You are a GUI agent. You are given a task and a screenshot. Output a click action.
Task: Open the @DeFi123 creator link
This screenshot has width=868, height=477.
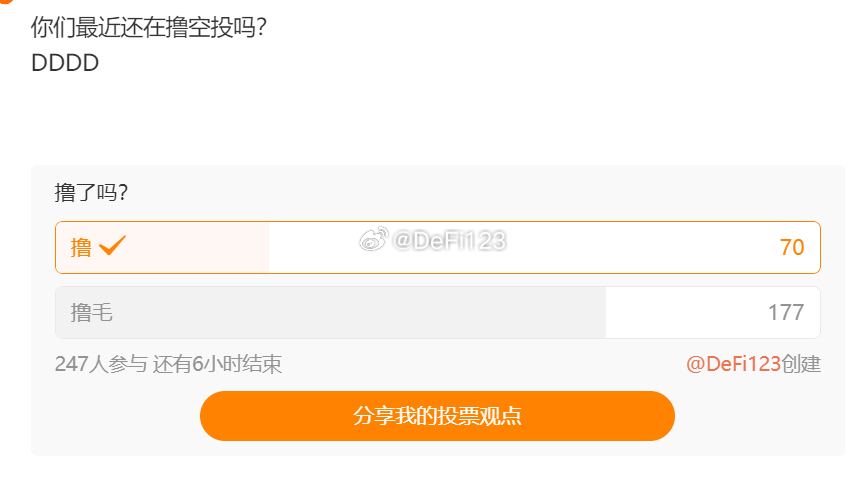(733, 364)
